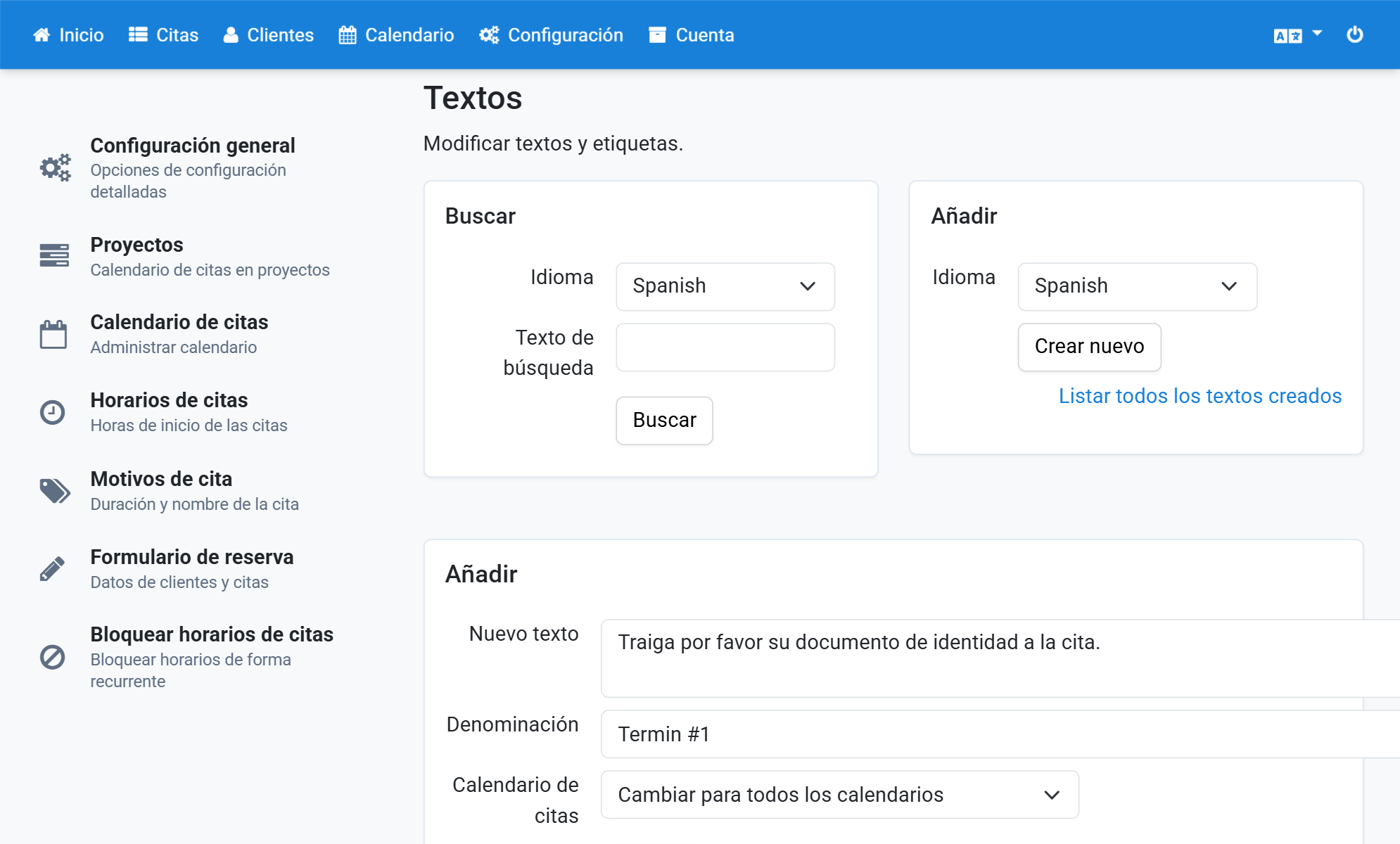Click the Denominación field with Termin #1
This screenshot has height=844, width=1400.
pos(1000,734)
